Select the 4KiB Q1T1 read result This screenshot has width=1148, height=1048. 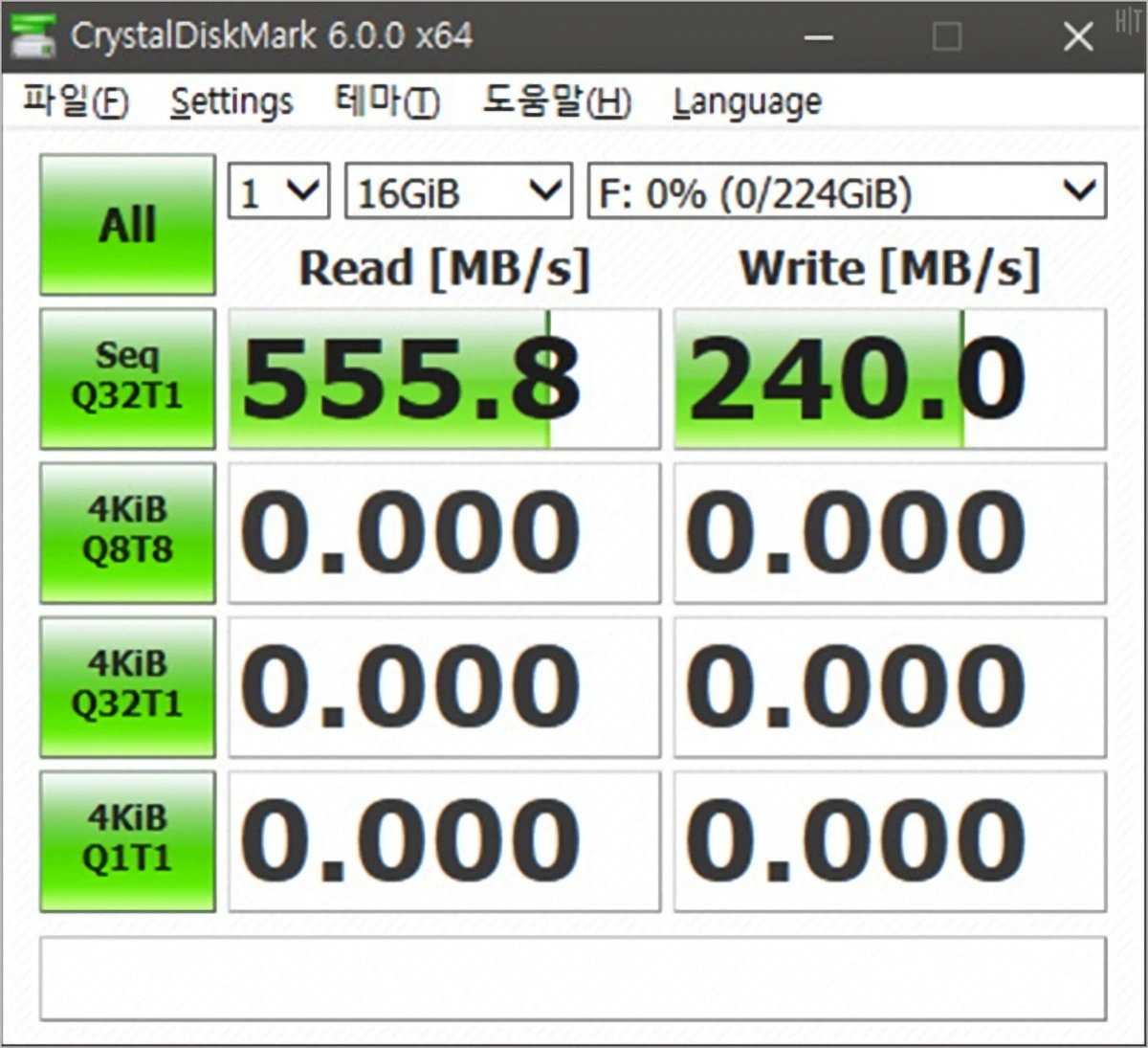point(444,840)
